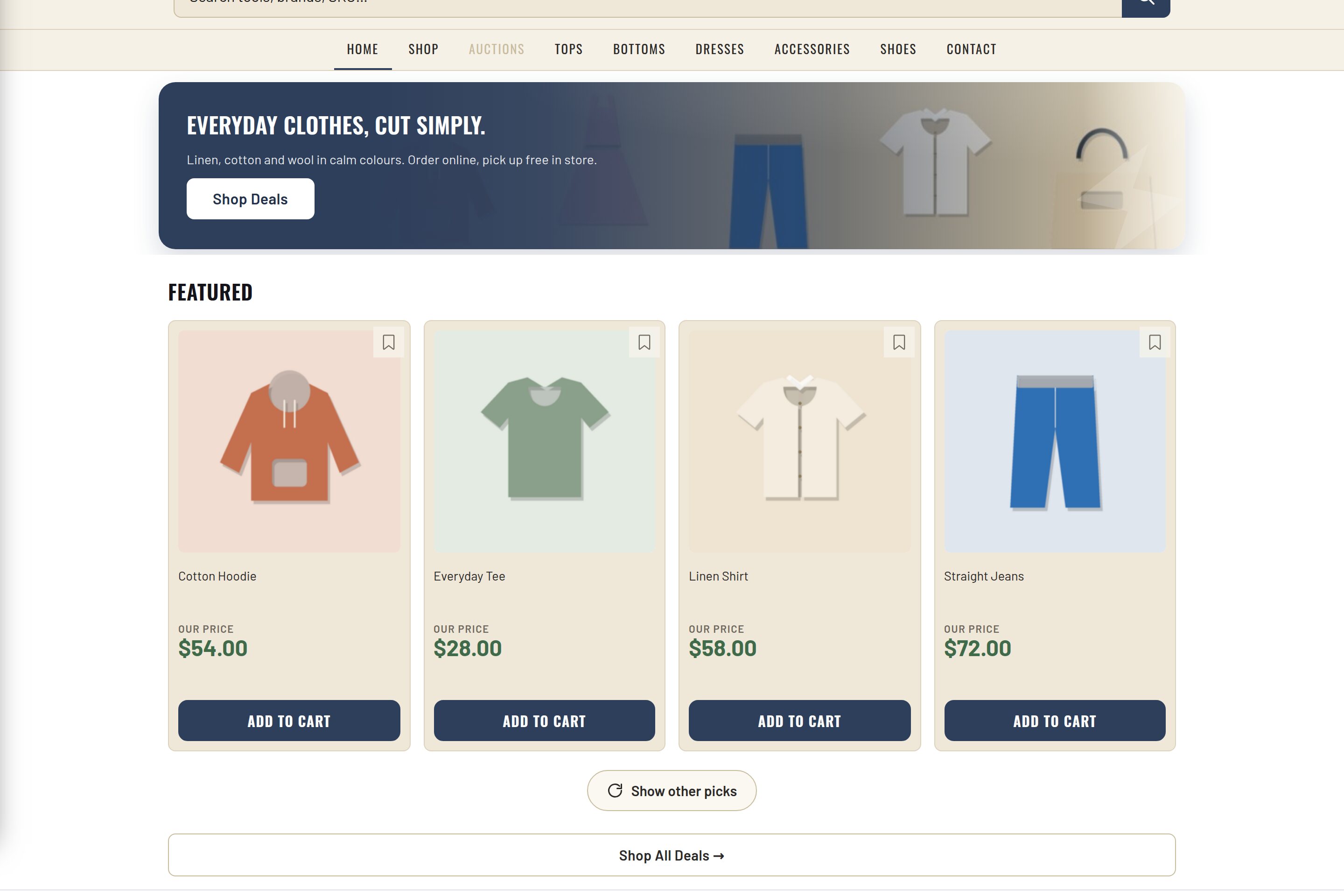Screen dimensions: 1344x896
Task: Click the Cotton Hoodie product name
Action: (x=217, y=576)
